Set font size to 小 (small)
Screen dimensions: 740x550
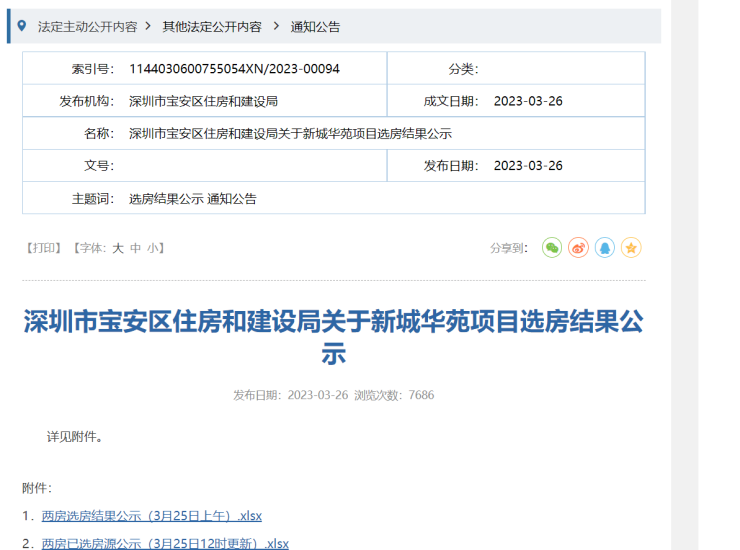[x=152, y=248]
